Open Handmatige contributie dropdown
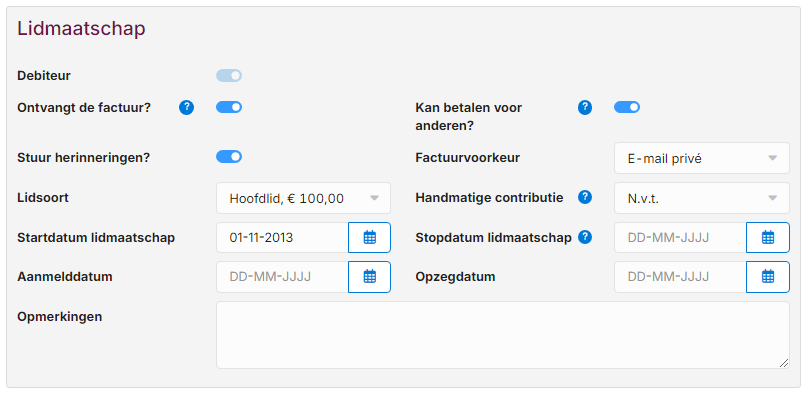Image resolution: width=808 pixels, height=398 pixels. pyautogui.click(x=702, y=198)
